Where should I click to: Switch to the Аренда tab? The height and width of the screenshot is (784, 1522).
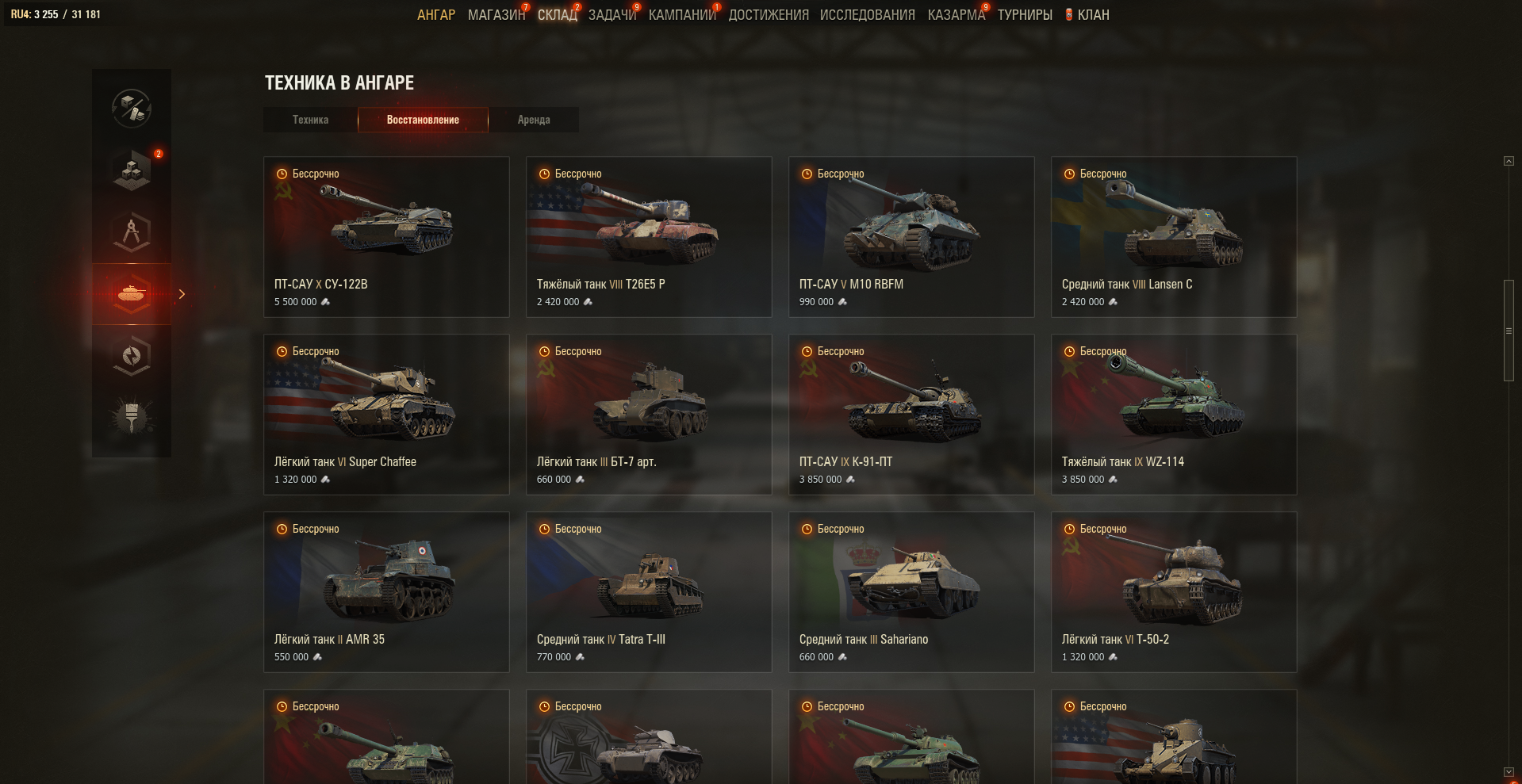click(x=534, y=120)
